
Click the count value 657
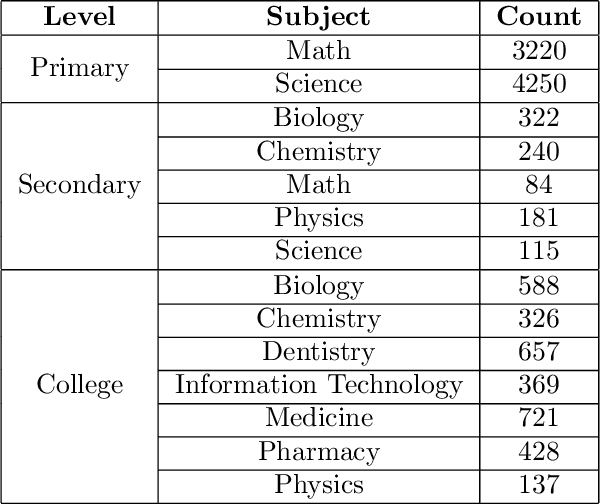point(538,352)
